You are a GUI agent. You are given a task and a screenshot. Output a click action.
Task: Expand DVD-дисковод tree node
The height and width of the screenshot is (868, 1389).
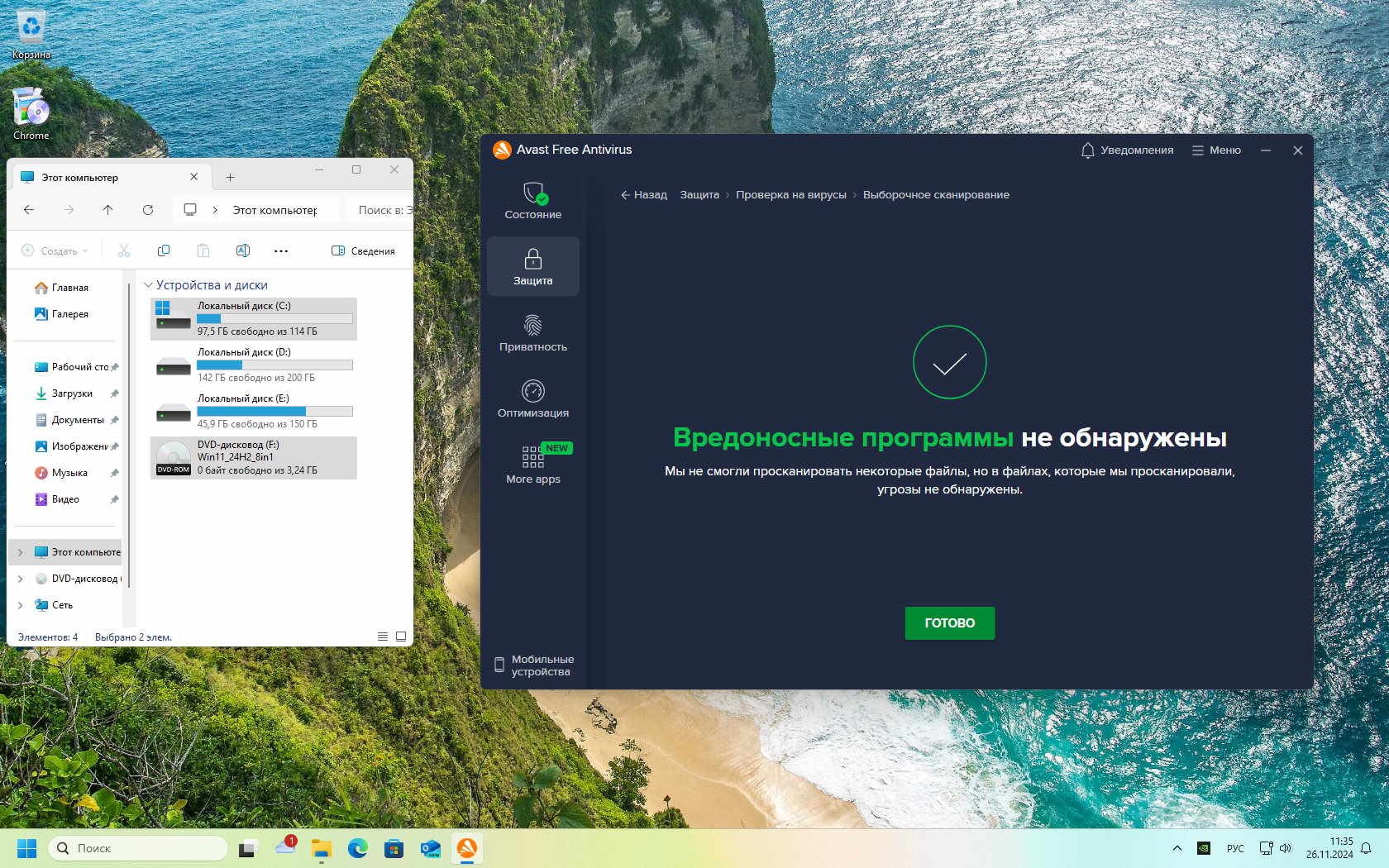(21, 579)
